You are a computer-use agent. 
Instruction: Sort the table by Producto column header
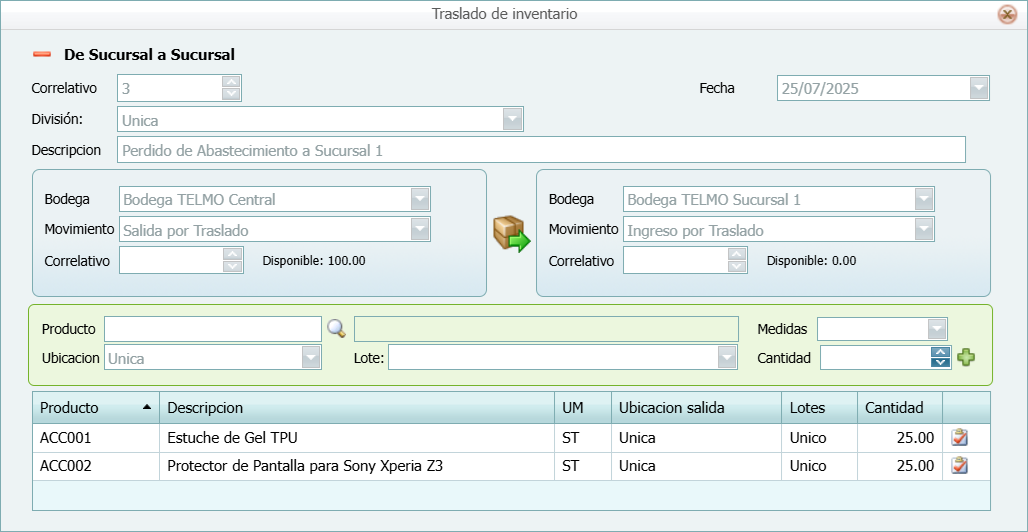pyautogui.click(x=95, y=408)
